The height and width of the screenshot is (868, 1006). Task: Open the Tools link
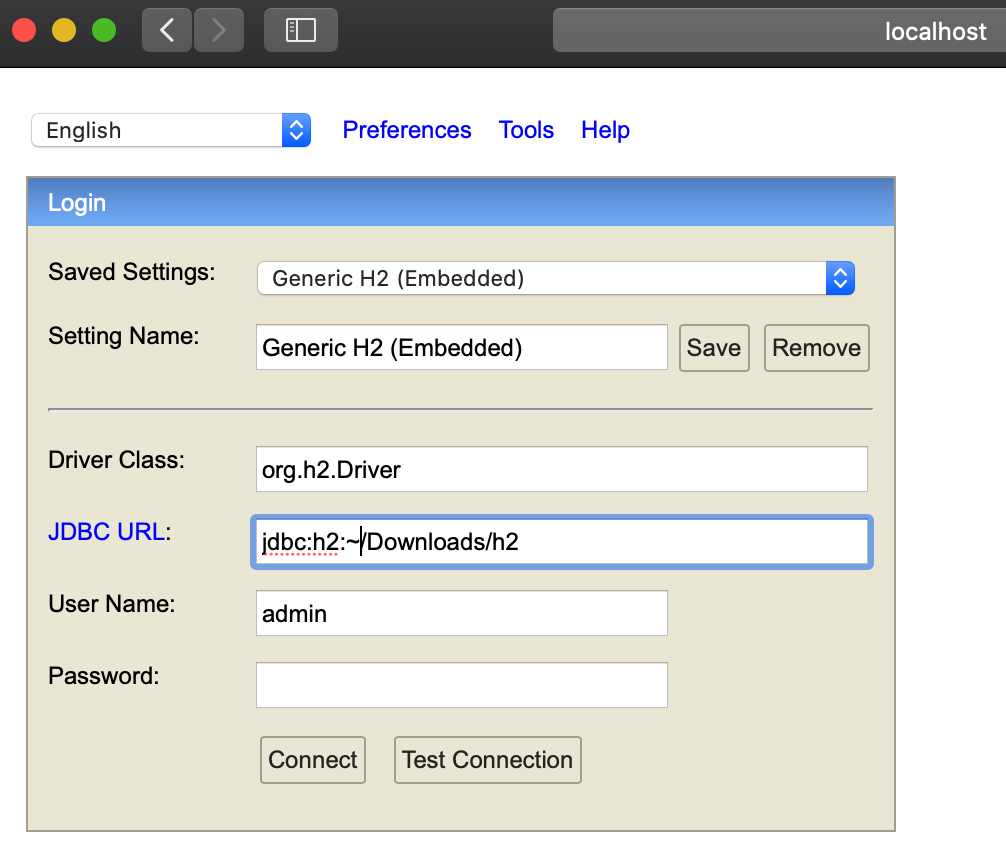tap(526, 130)
